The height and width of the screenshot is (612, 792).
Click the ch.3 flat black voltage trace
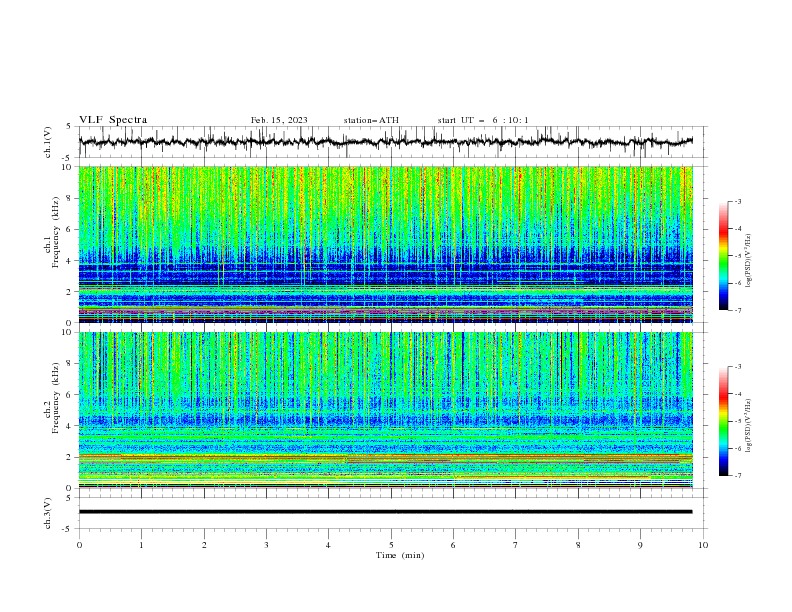pos(385,512)
